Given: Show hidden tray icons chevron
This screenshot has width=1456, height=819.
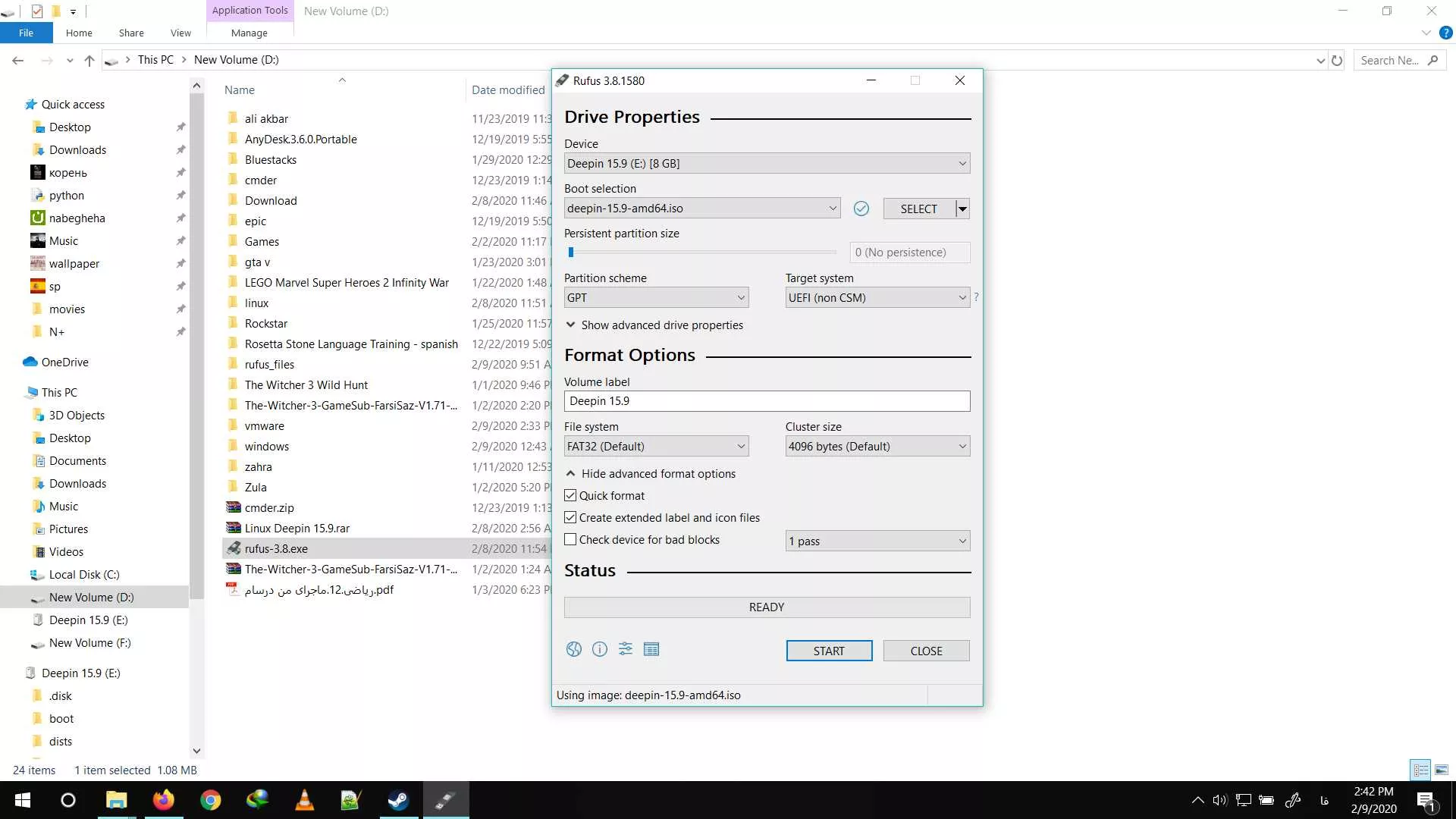Looking at the screenshot, I should click(1197, 800).
